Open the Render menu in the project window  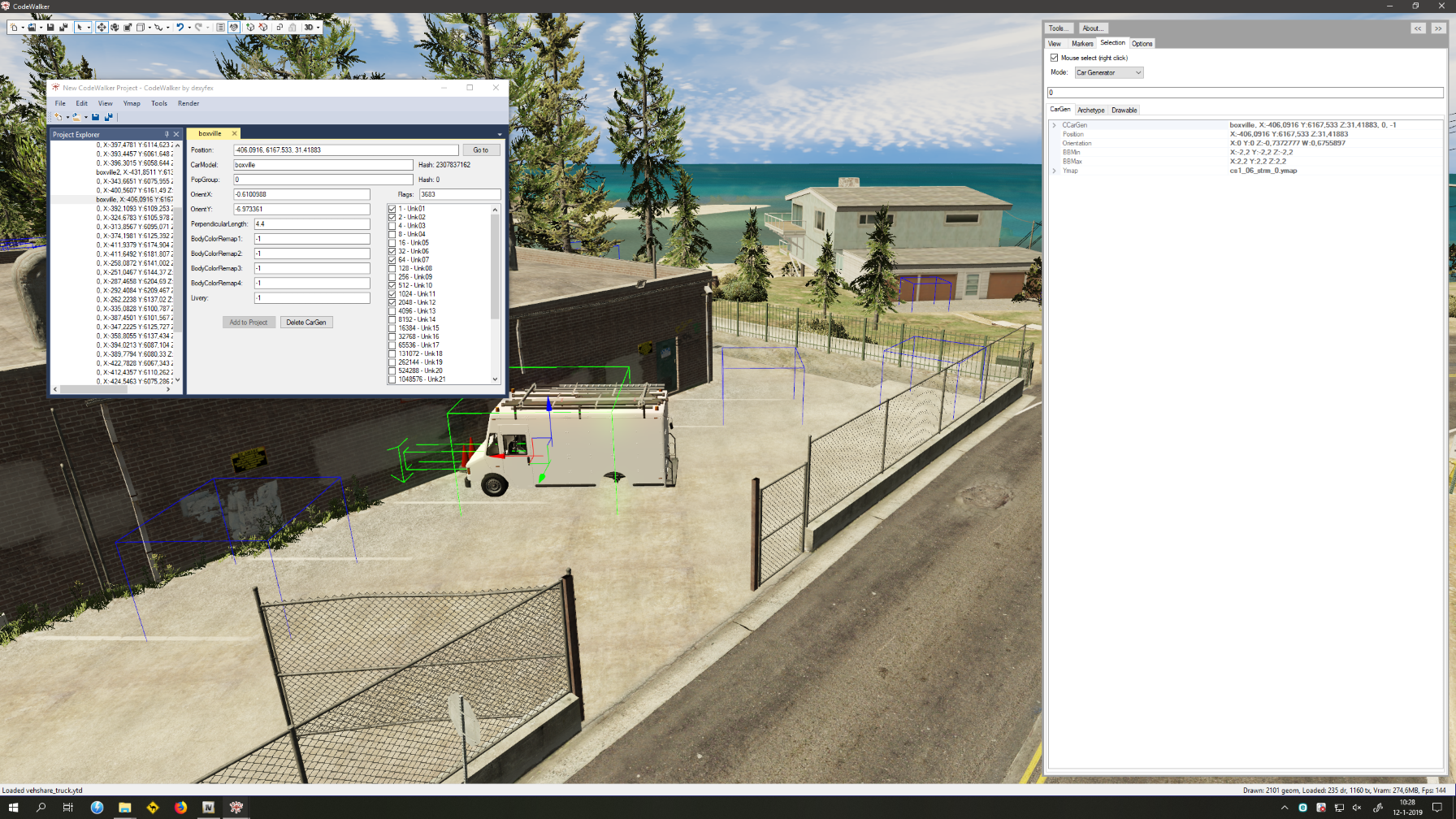pyautogui.click(x=188, y=103)
